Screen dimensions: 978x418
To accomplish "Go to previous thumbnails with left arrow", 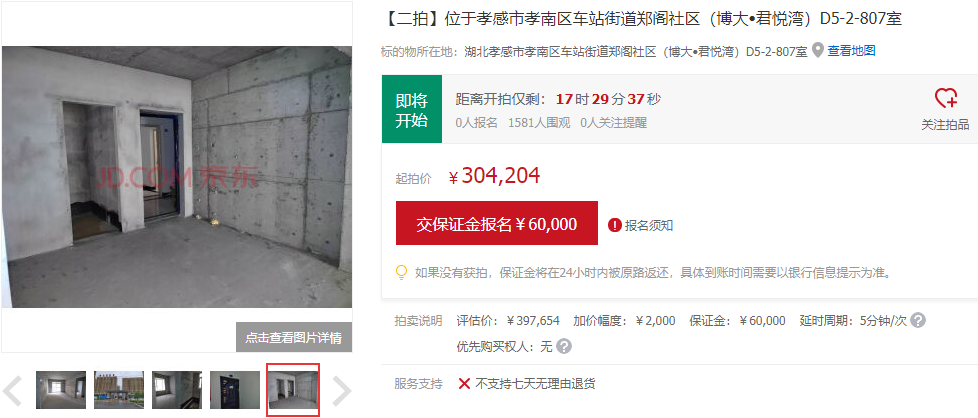I will coord(13,391).
